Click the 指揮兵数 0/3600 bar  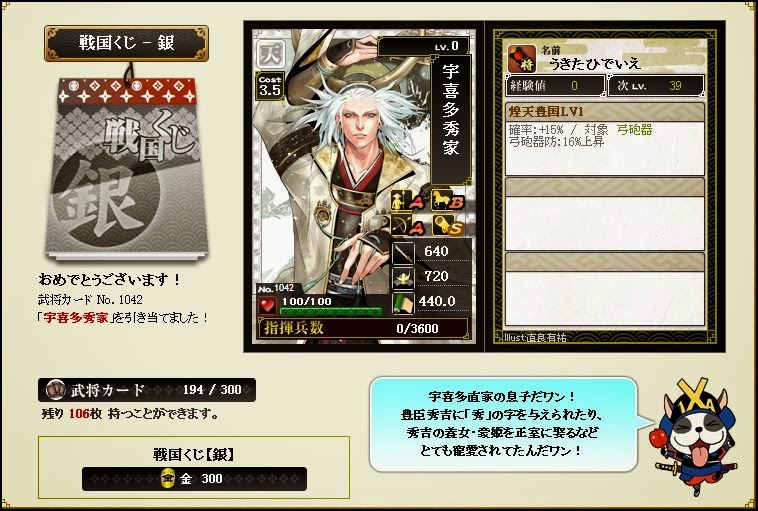[x=363, y=328]
